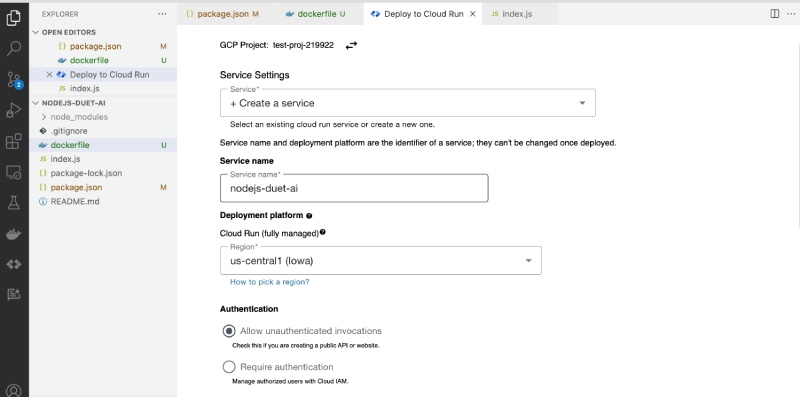Open Explorer more actions ellipsis
Viewport: 800px width, 397px height.
click(162, 14)
